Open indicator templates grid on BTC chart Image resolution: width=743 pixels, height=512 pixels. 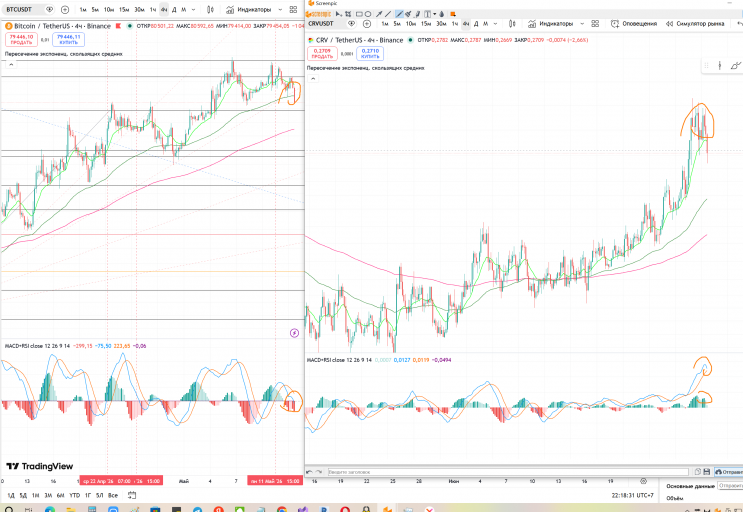tap(293, 9)
